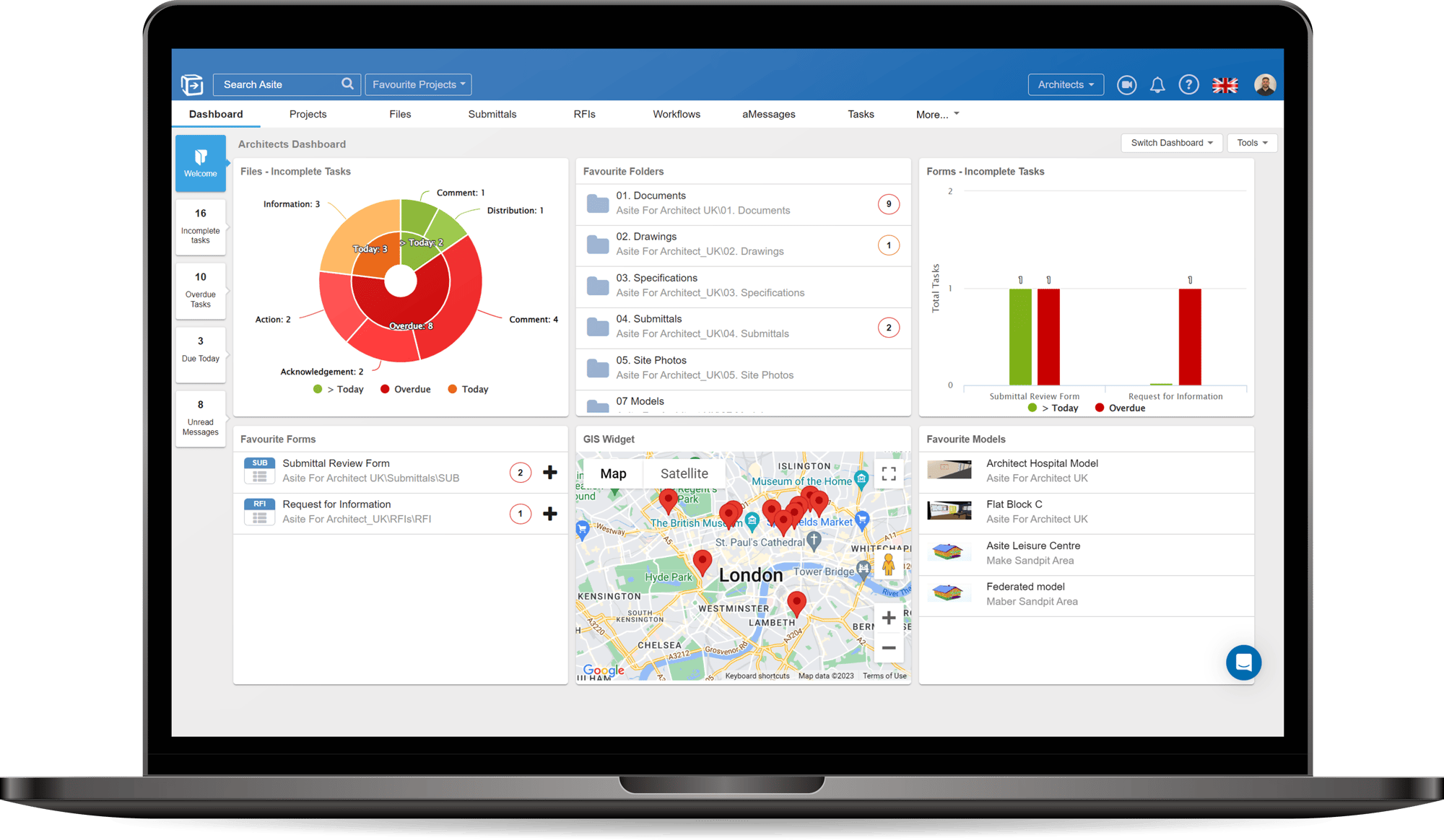This screenshot has height=840, width=1444.
Task: Click the 2 badge on Submittal Review Form
Action: click(521, 473)
